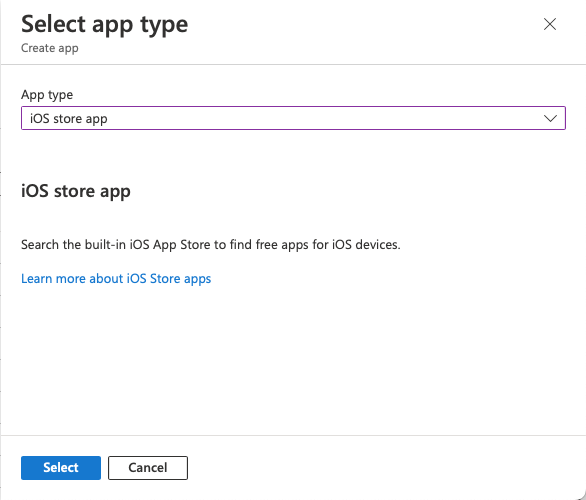Click the chevron arrow in App type field

click(550, 119)
